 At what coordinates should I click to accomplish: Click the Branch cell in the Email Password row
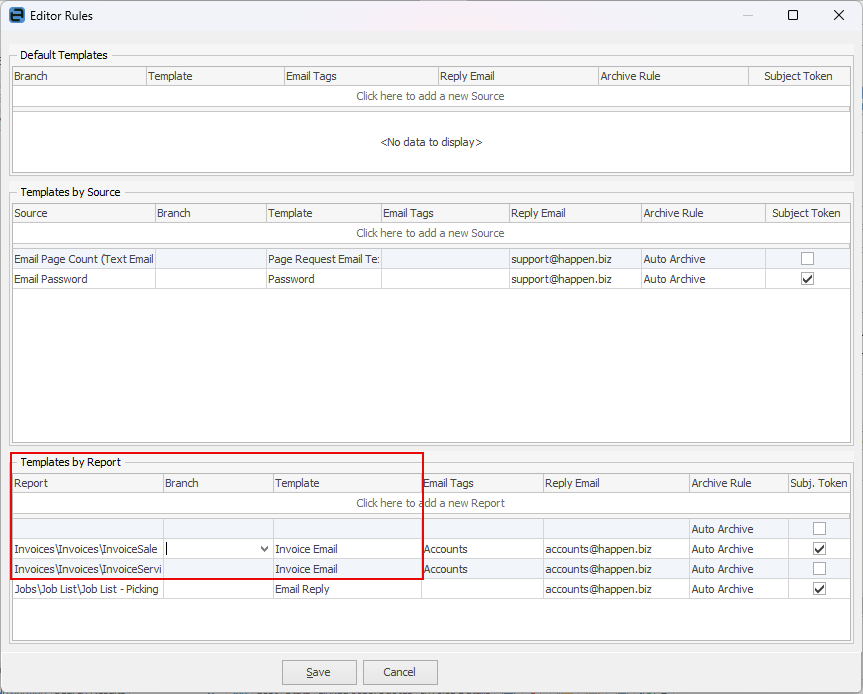211,279
